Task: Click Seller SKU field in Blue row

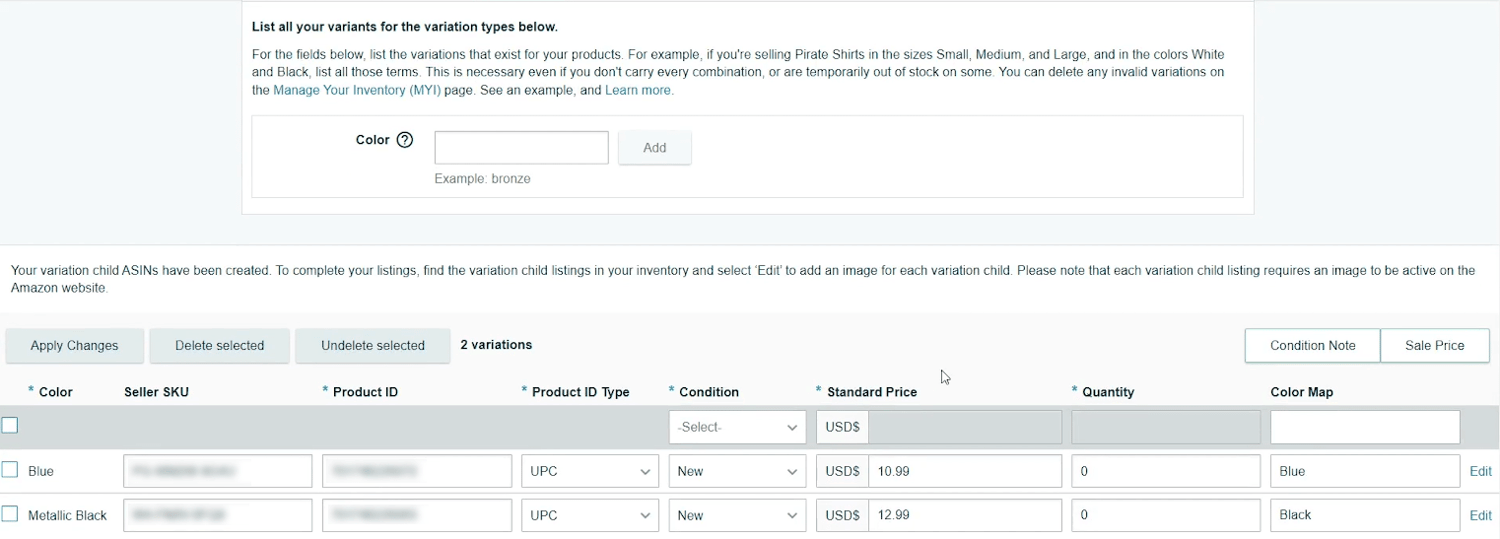Action: [218, 471]
